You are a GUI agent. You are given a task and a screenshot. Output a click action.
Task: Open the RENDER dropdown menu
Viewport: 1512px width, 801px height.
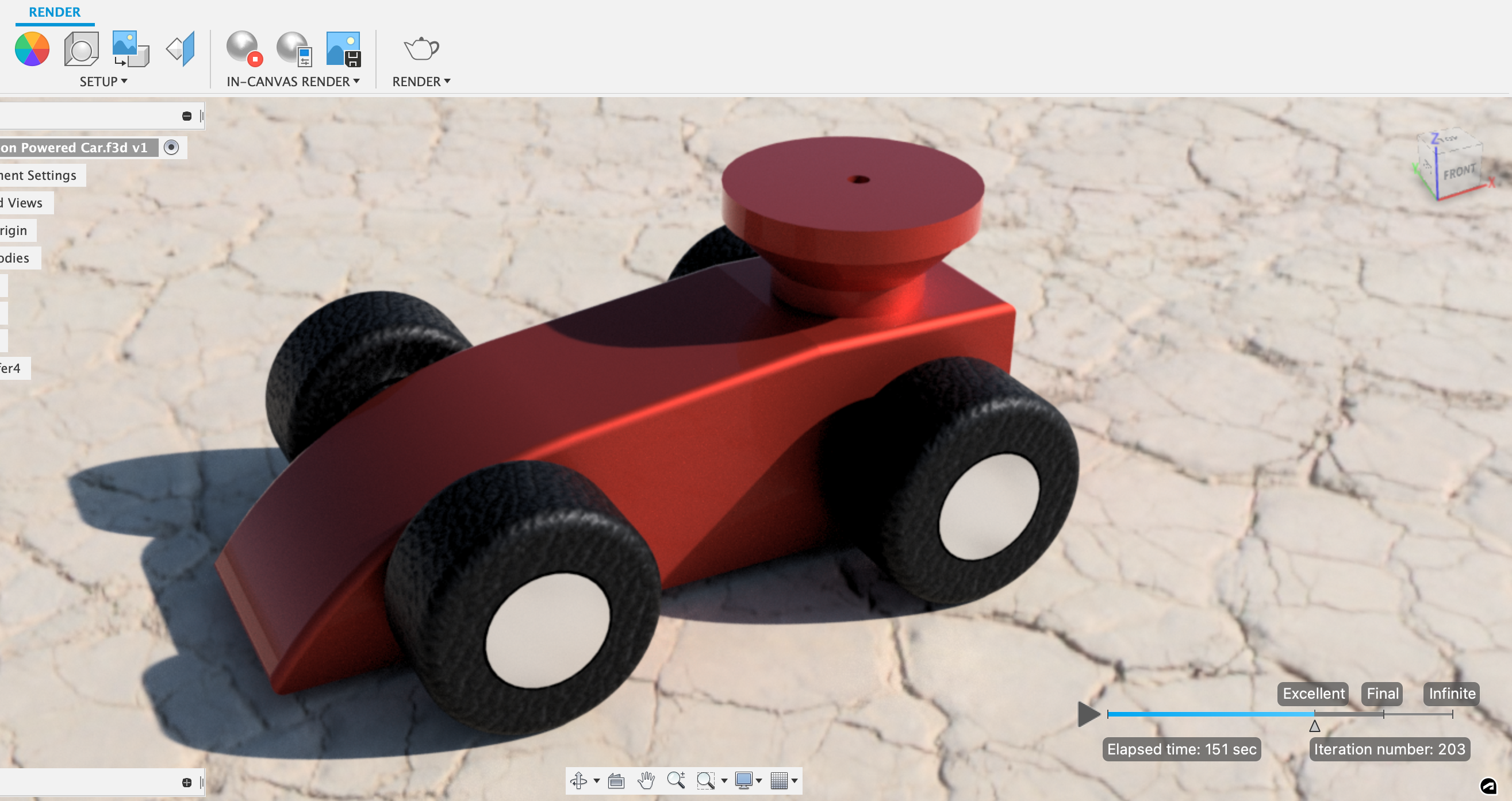tap(421, 82)
